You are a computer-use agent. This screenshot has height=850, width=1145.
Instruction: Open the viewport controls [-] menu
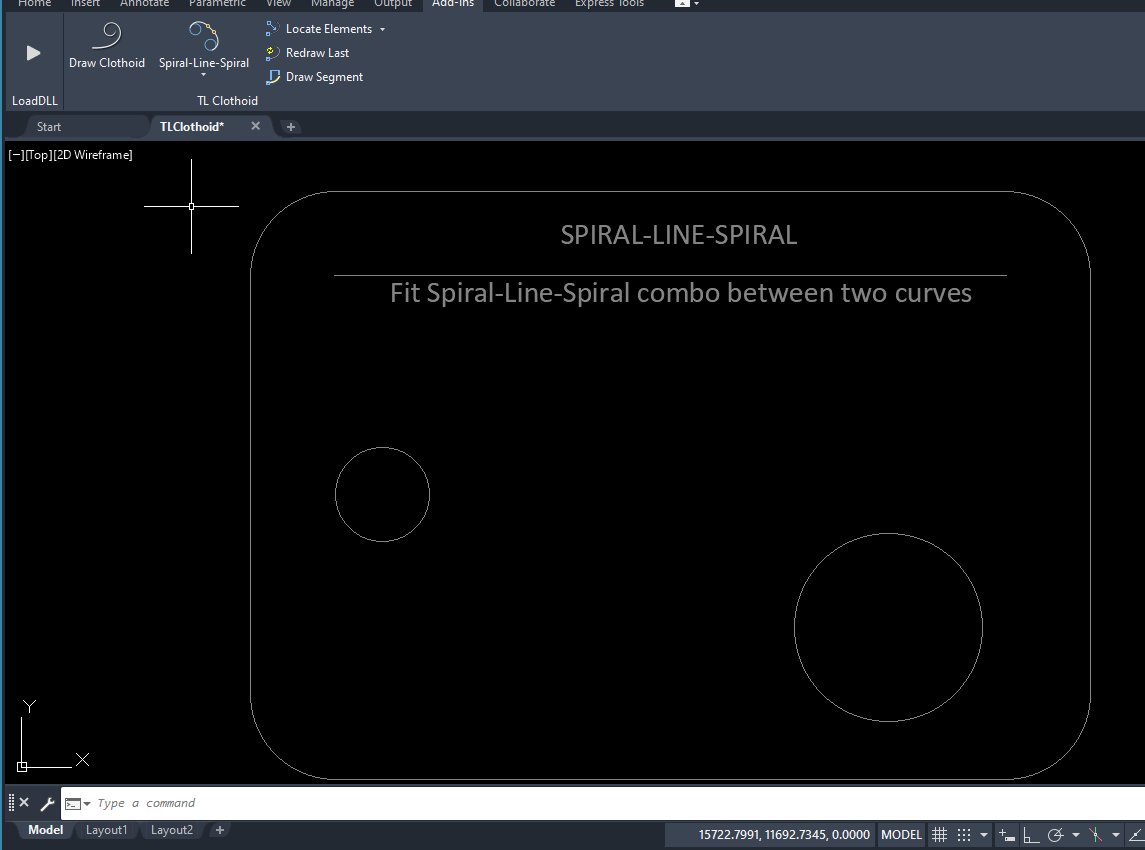(x=15, y=155)
